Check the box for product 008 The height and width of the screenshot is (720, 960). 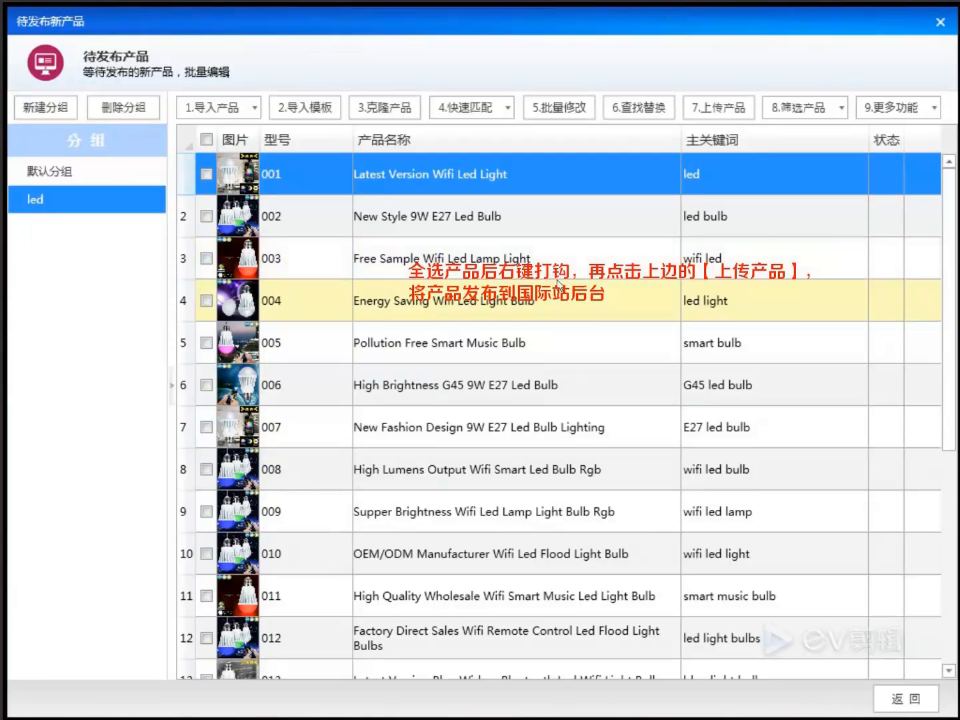coord(206,470)
